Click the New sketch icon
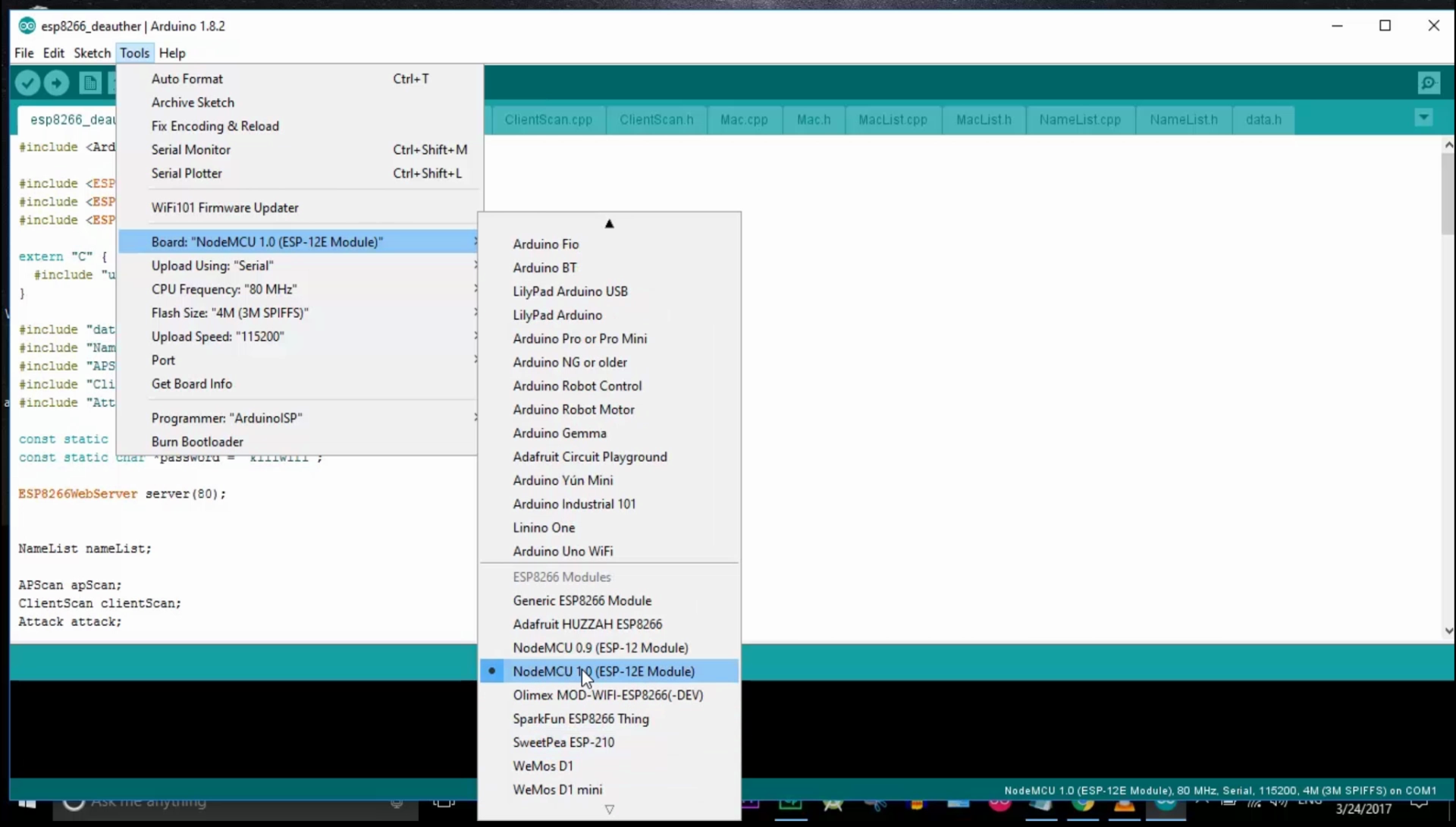This screenshot has width=1456, height=827. 89,83
